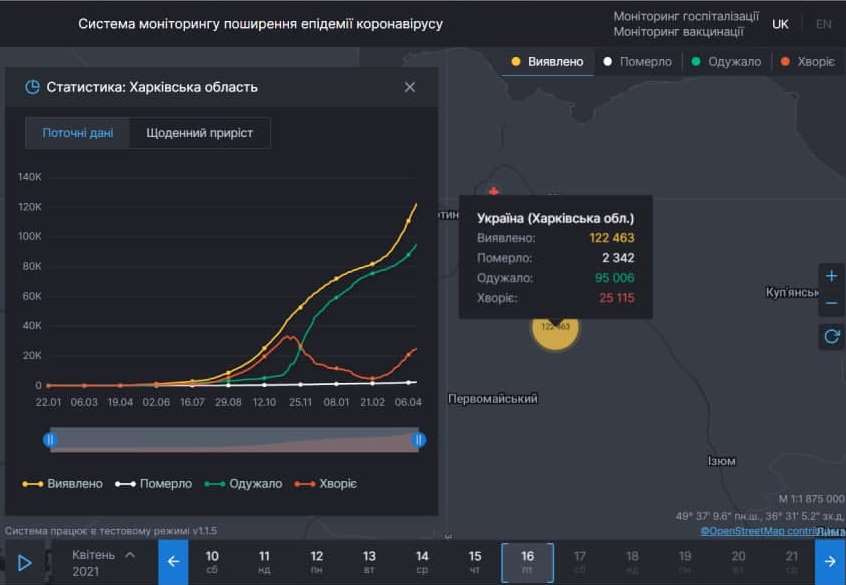Zoom out on the map with minus icon

click(831, 303)
